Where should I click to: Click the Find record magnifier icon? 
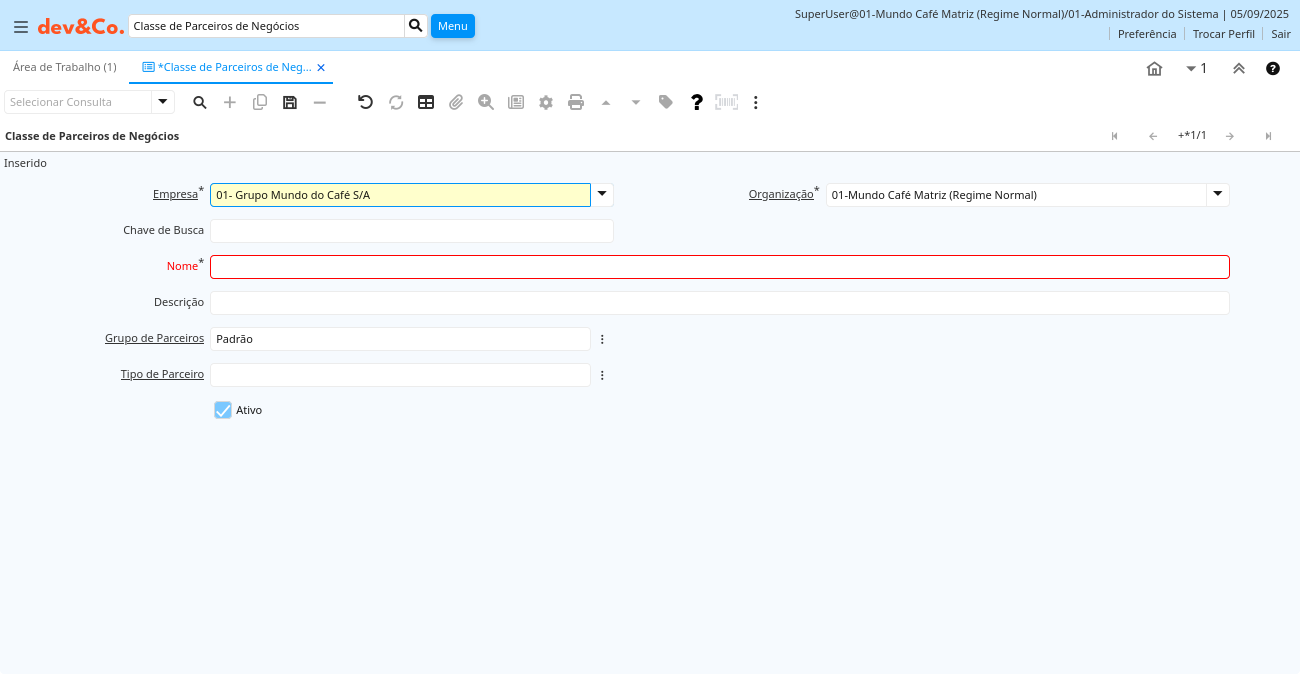pyautogui.click(x=200, y=102)
